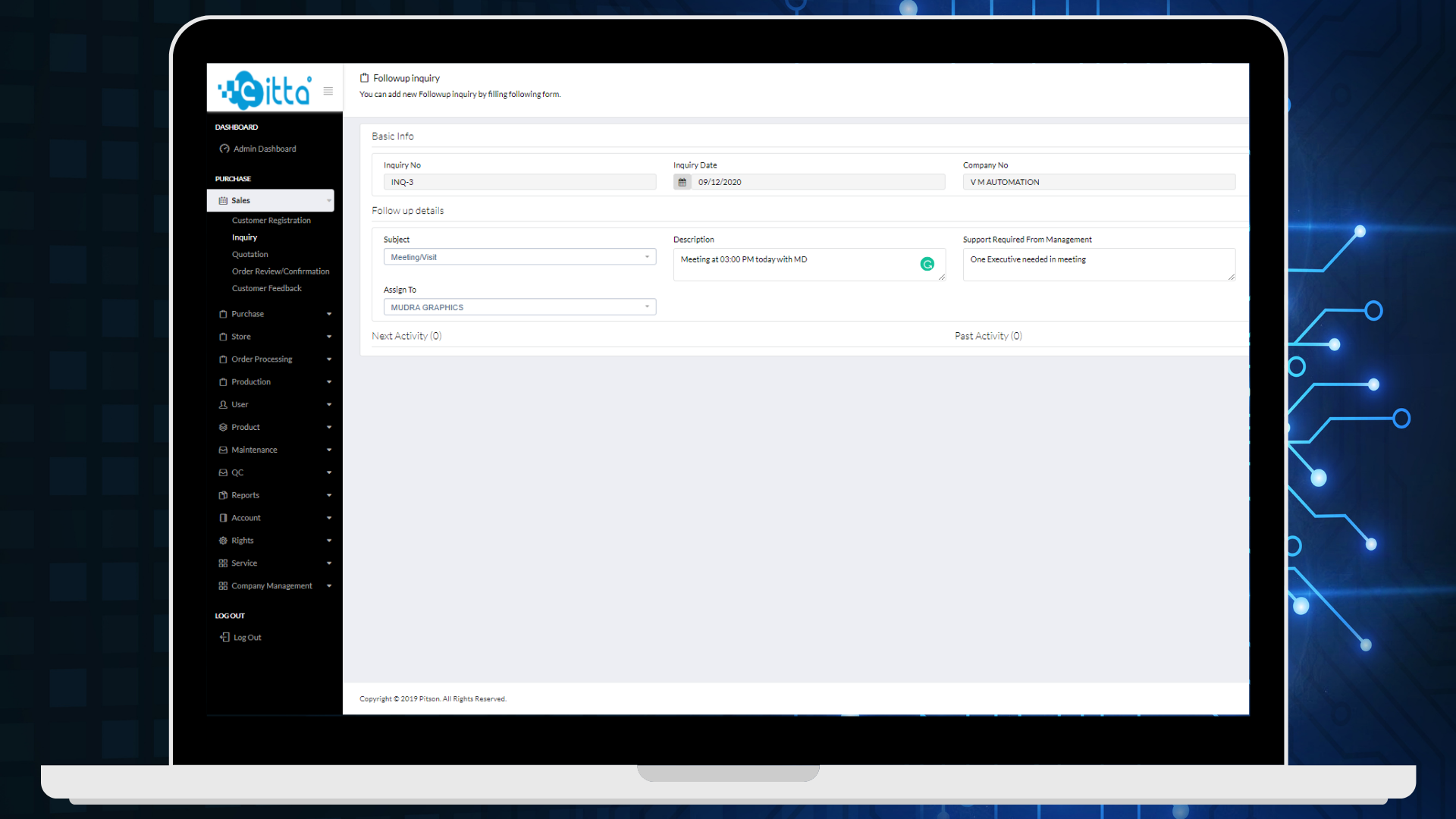Open Customer Registration submenu item

[271, 221]
